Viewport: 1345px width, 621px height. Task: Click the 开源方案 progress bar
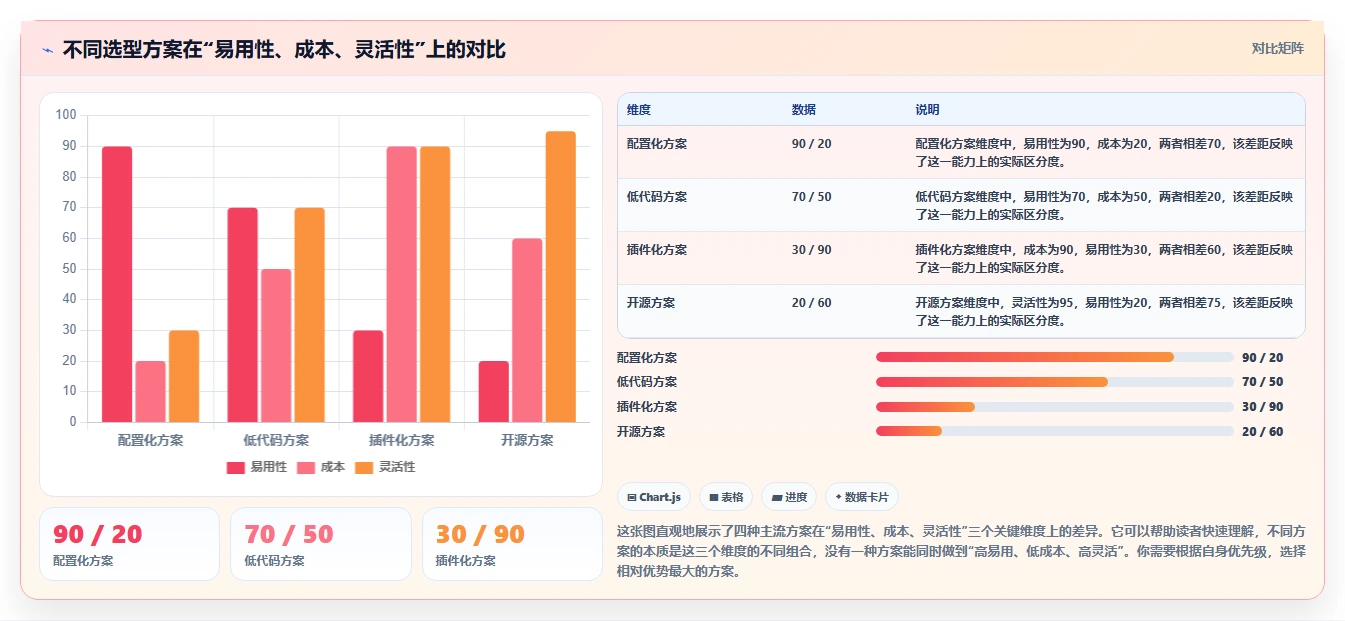[x=1054, y=431]
